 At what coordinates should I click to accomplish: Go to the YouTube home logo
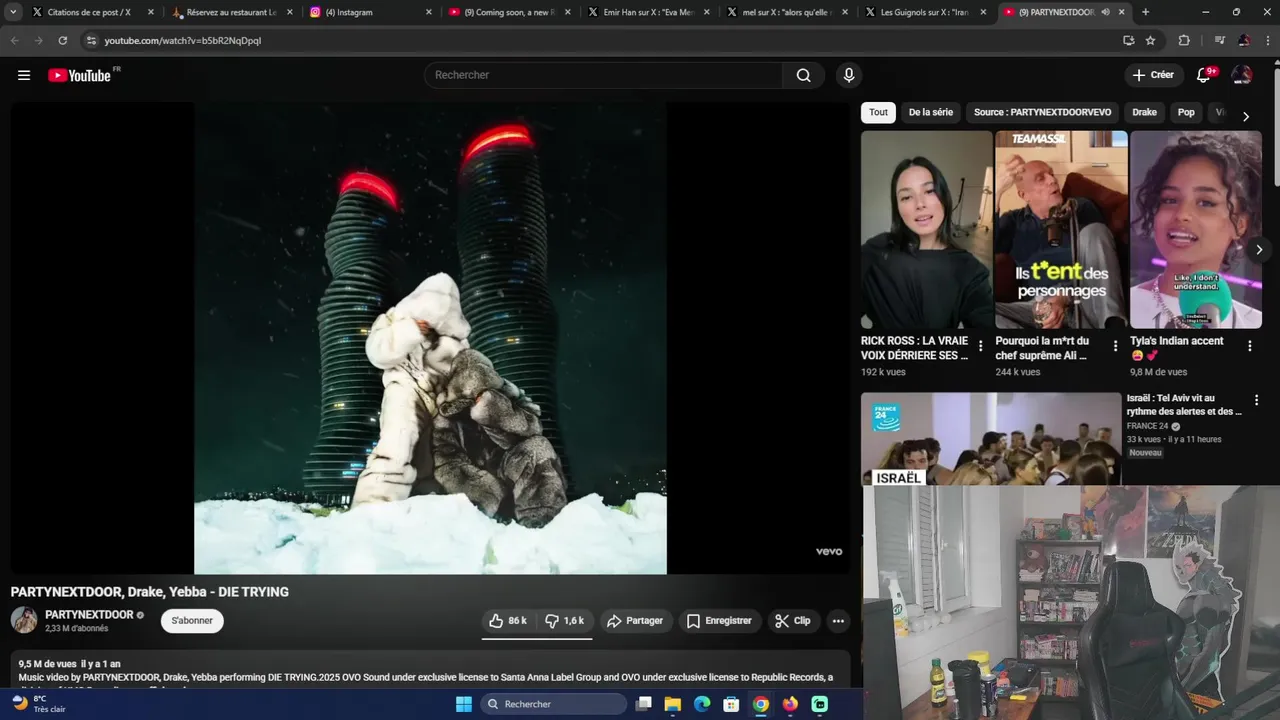point(81,75)
